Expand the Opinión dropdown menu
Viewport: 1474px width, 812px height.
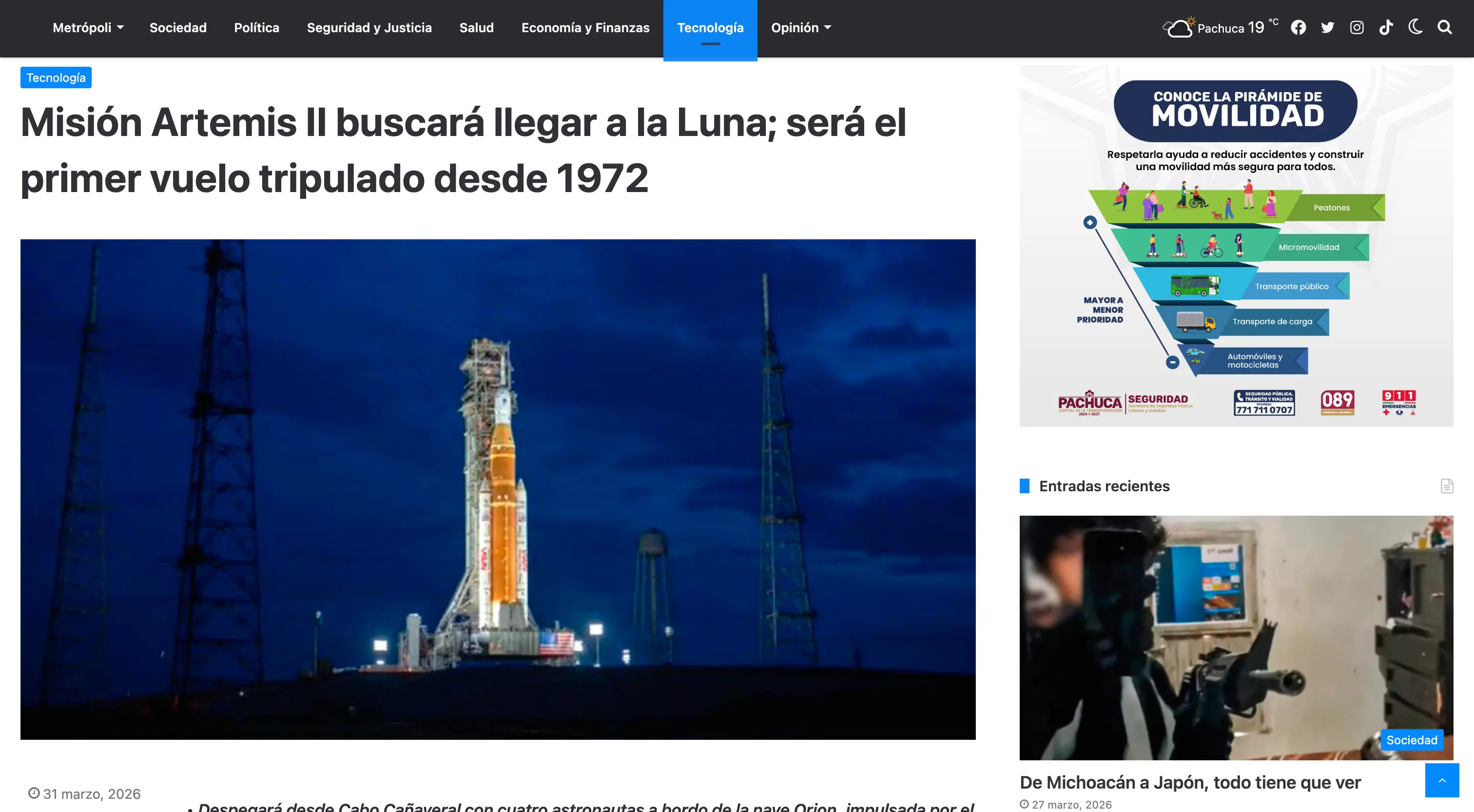click(x=800, y=27)
